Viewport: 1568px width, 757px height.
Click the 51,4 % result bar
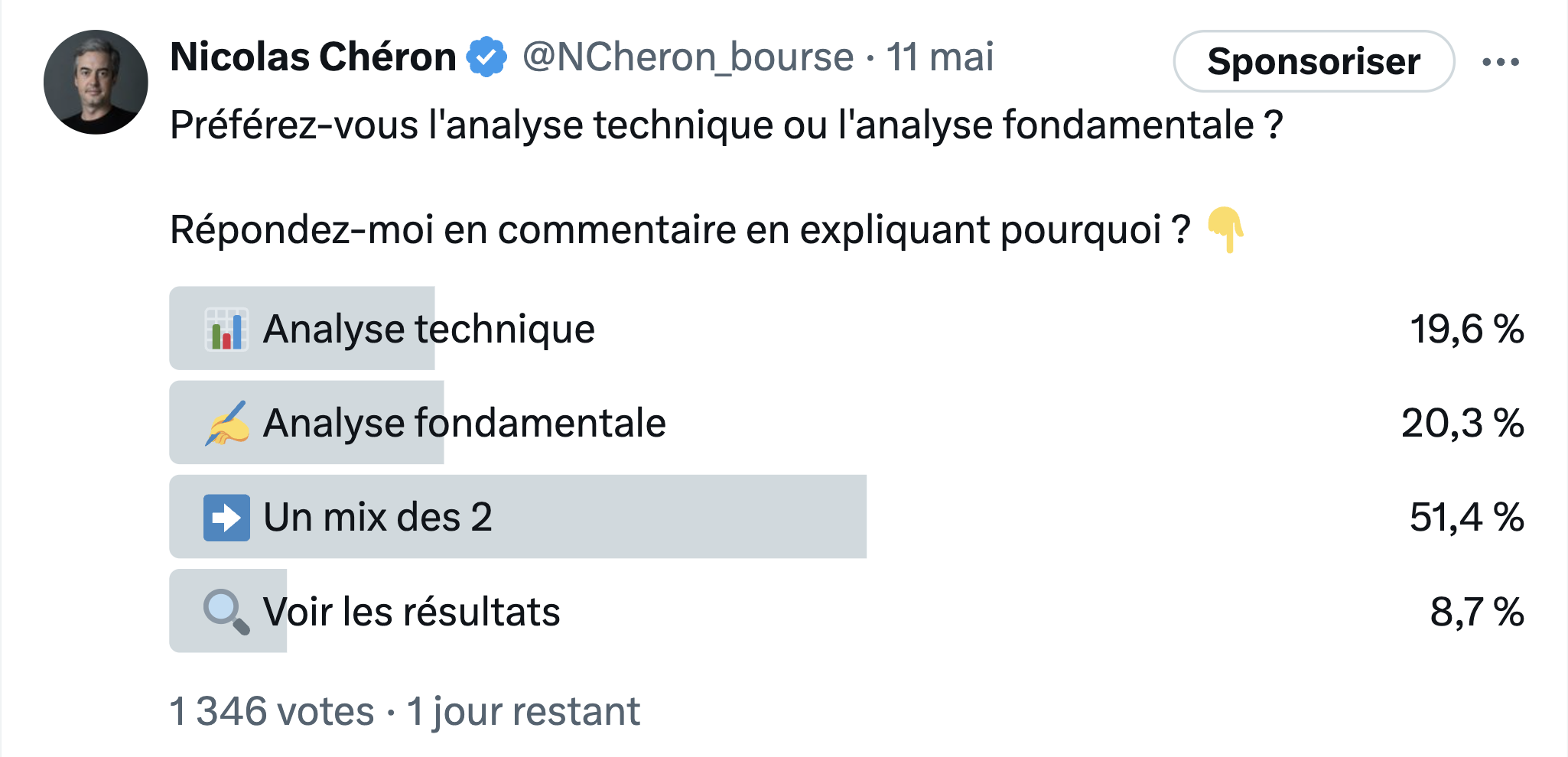point(518,517)
